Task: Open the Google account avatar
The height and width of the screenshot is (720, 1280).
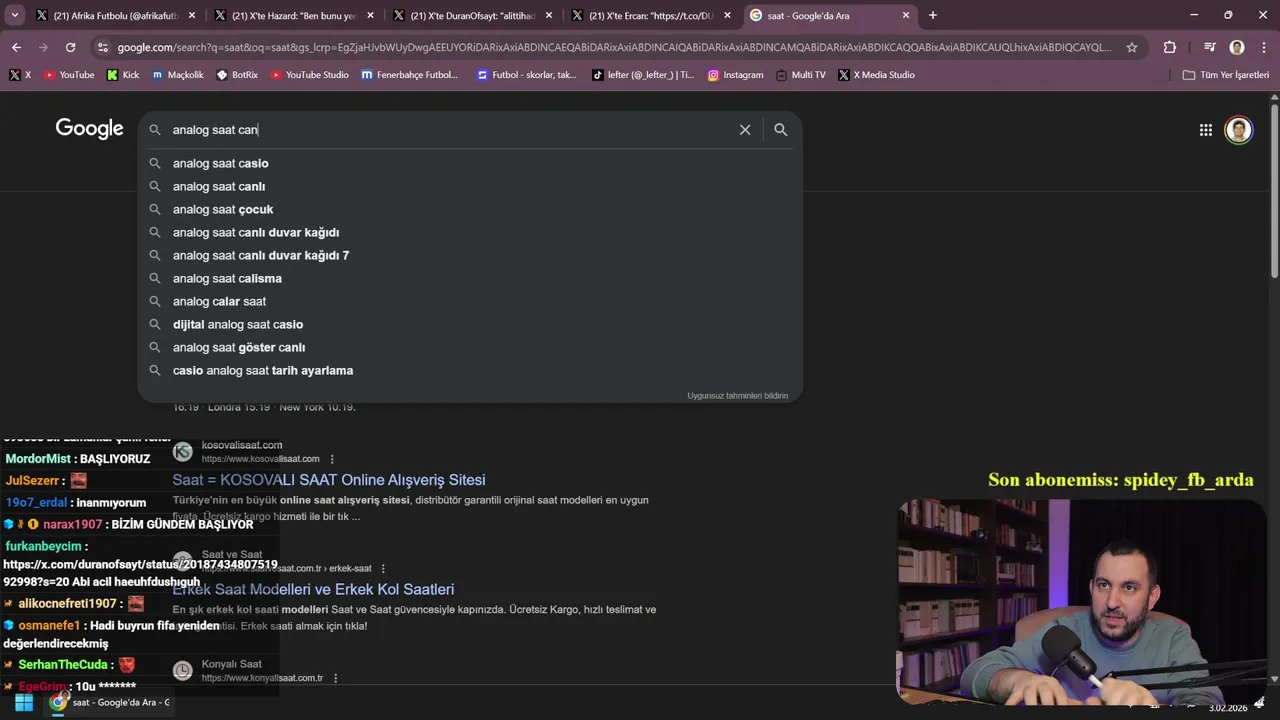Action: (x=1239, y=130)
